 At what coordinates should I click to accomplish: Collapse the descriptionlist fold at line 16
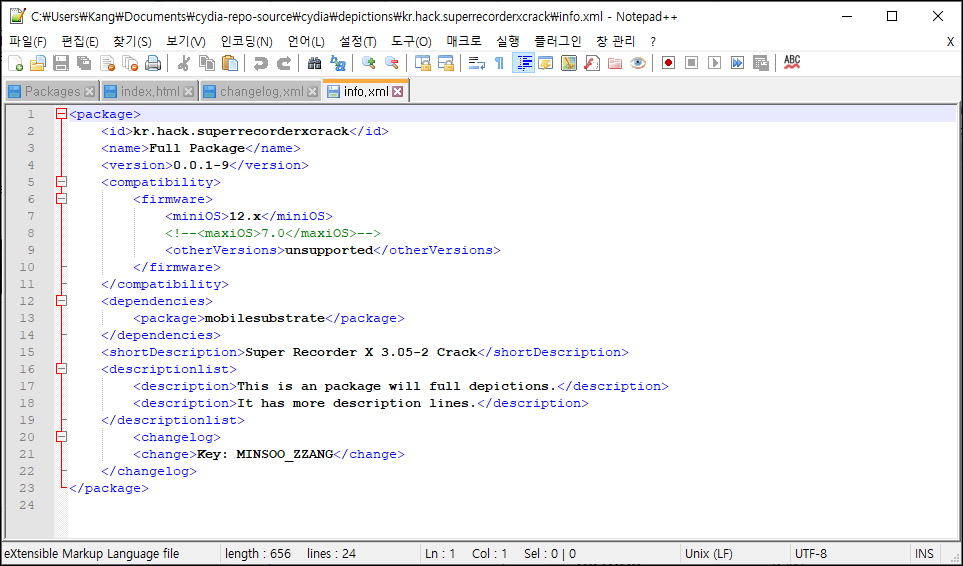tap(61, 369)
